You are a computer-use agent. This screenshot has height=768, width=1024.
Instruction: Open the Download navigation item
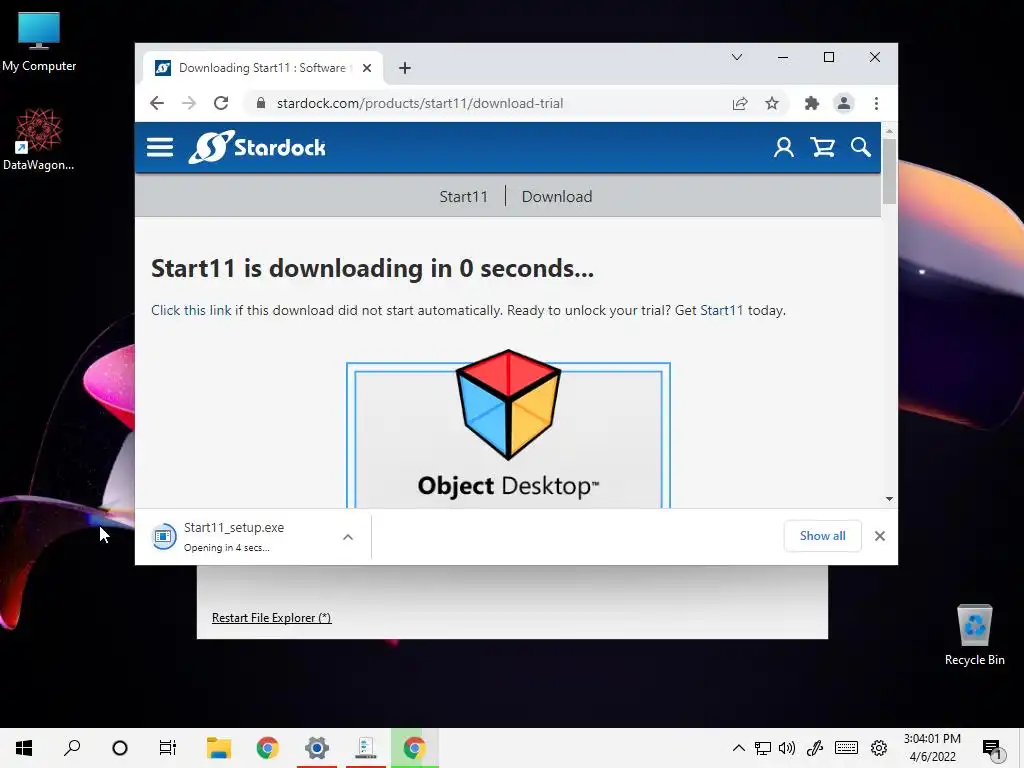tap(556, 197)
